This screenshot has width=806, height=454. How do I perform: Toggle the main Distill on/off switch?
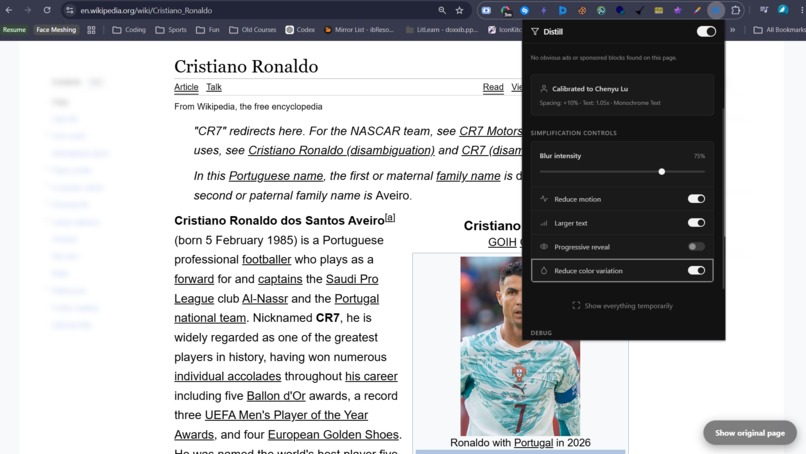(x=706, y=31)
